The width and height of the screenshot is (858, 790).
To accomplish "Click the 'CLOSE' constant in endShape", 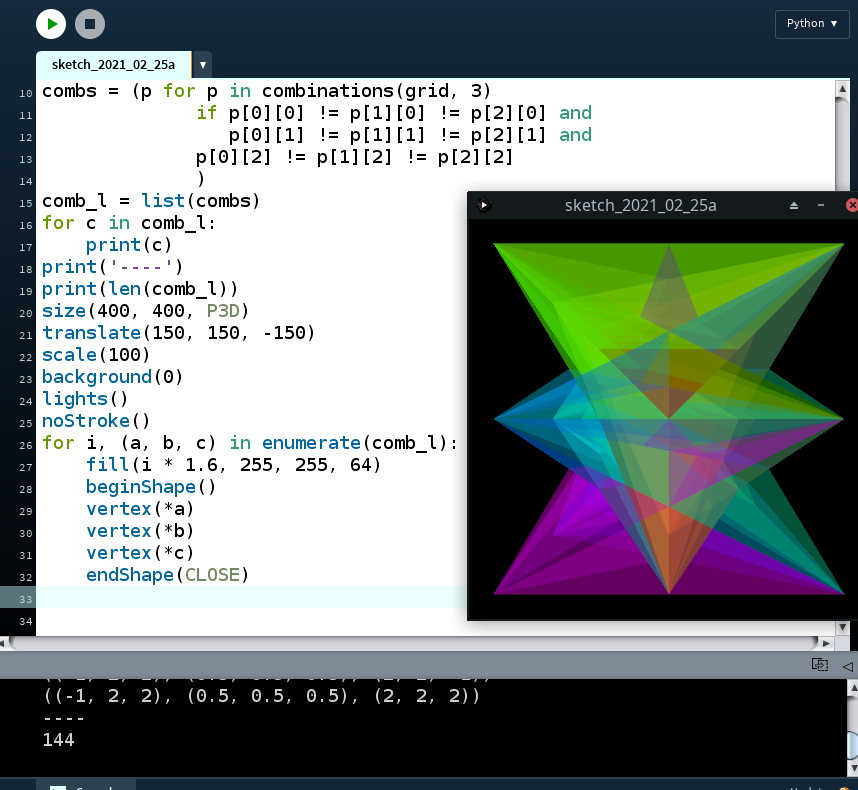I will (212, 575).
